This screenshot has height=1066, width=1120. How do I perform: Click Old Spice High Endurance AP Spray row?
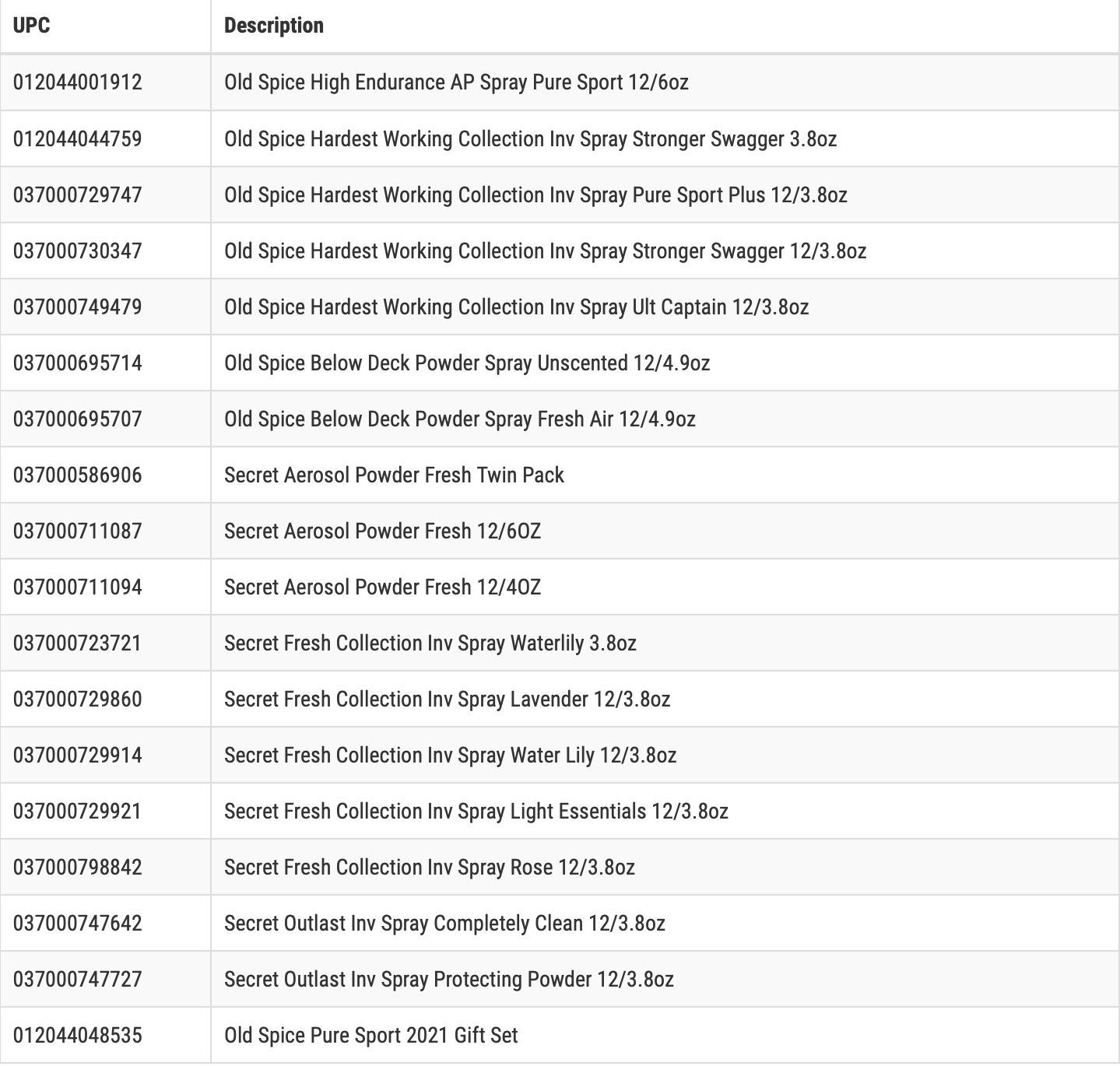click(x=560, y=82)
